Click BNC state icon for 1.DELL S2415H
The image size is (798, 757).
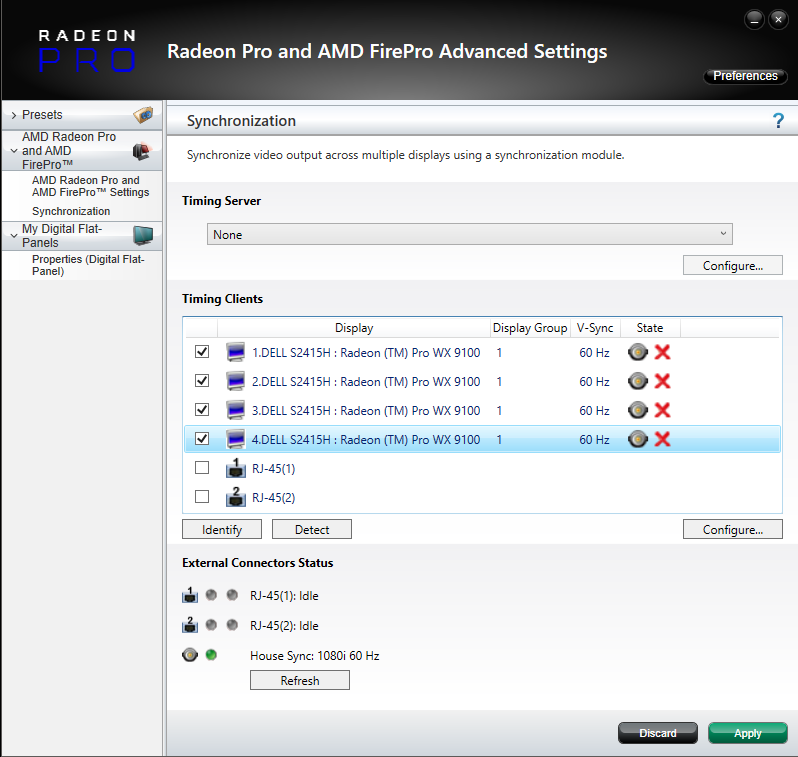pyautogui.click(x=638, y=352)
